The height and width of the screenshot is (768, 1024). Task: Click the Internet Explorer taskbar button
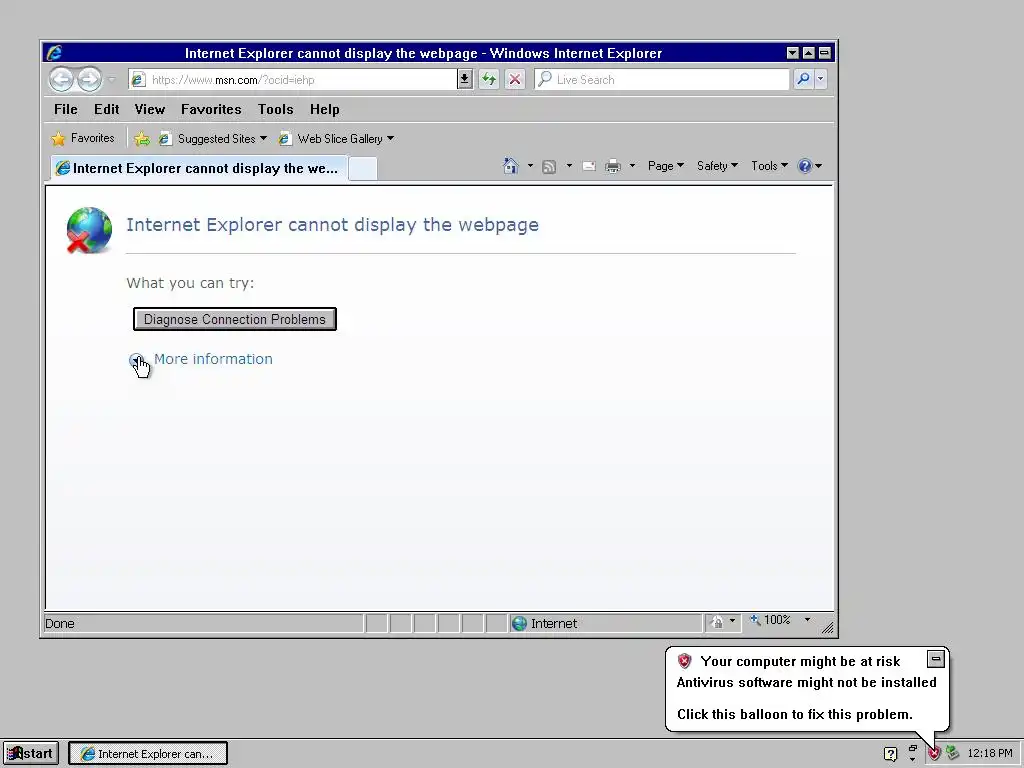148,753
